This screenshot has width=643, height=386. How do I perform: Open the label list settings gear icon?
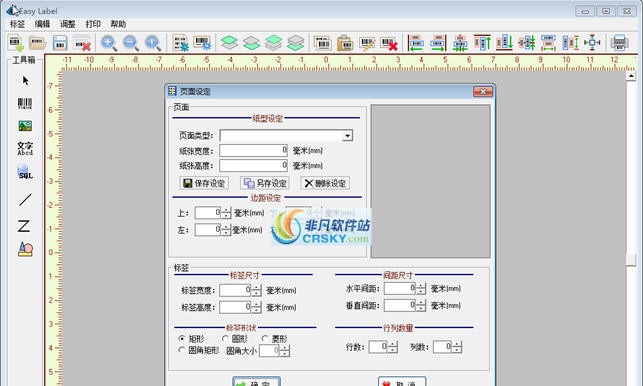[x=180, y=43]
